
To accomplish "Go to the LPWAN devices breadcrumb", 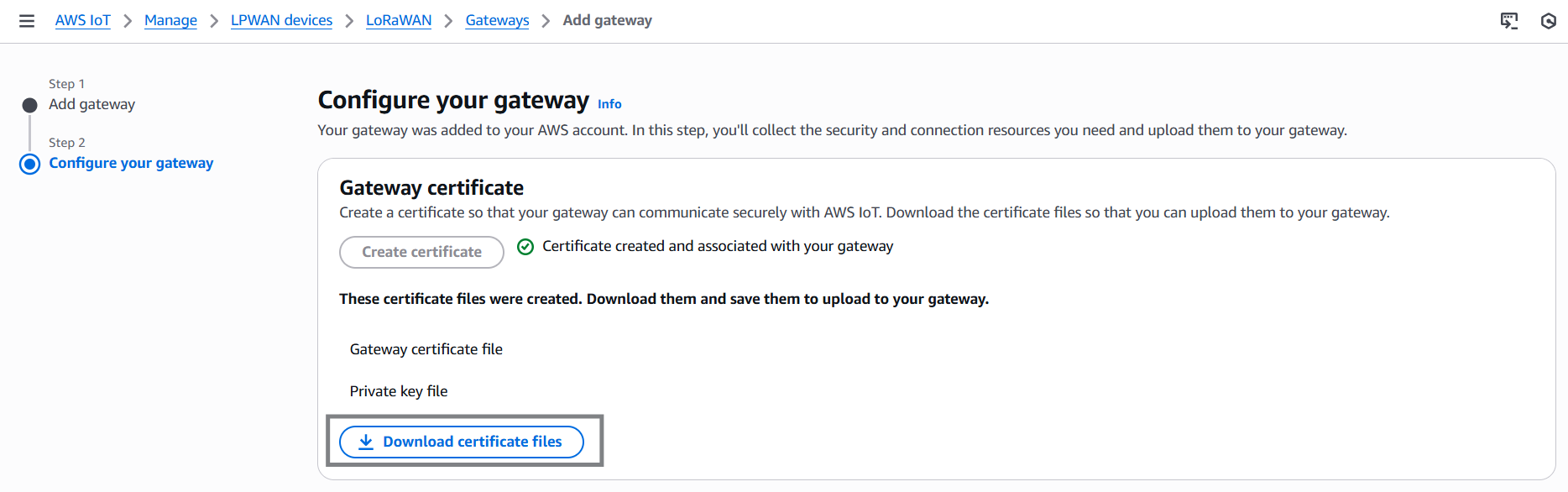I will click(x=281, y=20).
